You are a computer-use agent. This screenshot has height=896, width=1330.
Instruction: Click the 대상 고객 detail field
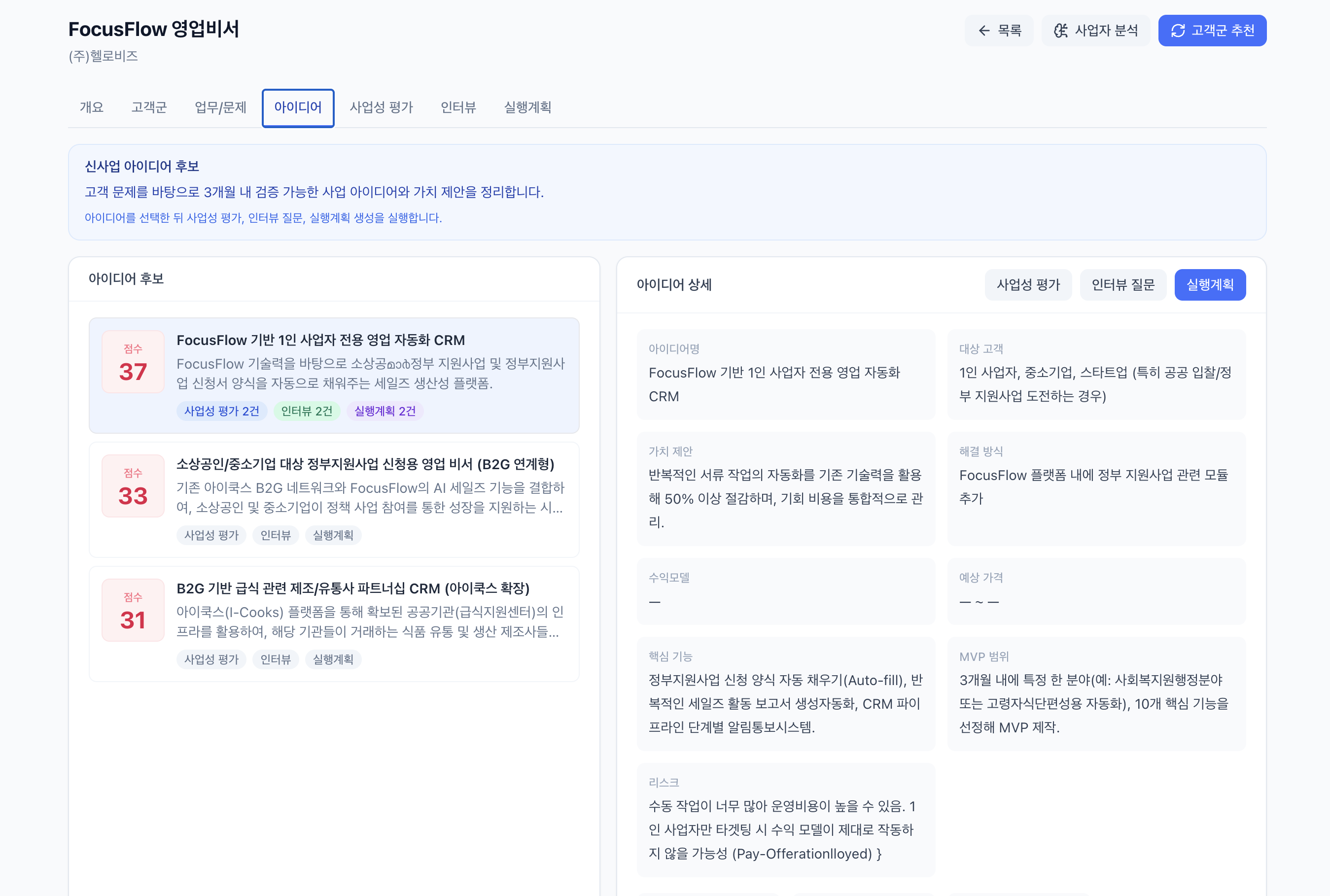pos(1096,375)
